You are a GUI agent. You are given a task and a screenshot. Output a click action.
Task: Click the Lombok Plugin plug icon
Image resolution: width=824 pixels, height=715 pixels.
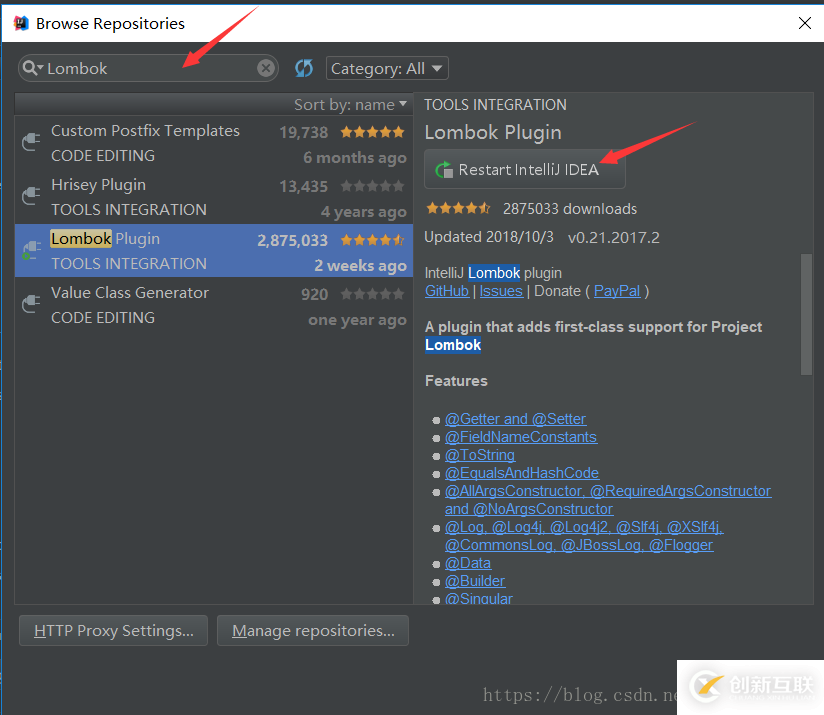[x=31, y=251]
